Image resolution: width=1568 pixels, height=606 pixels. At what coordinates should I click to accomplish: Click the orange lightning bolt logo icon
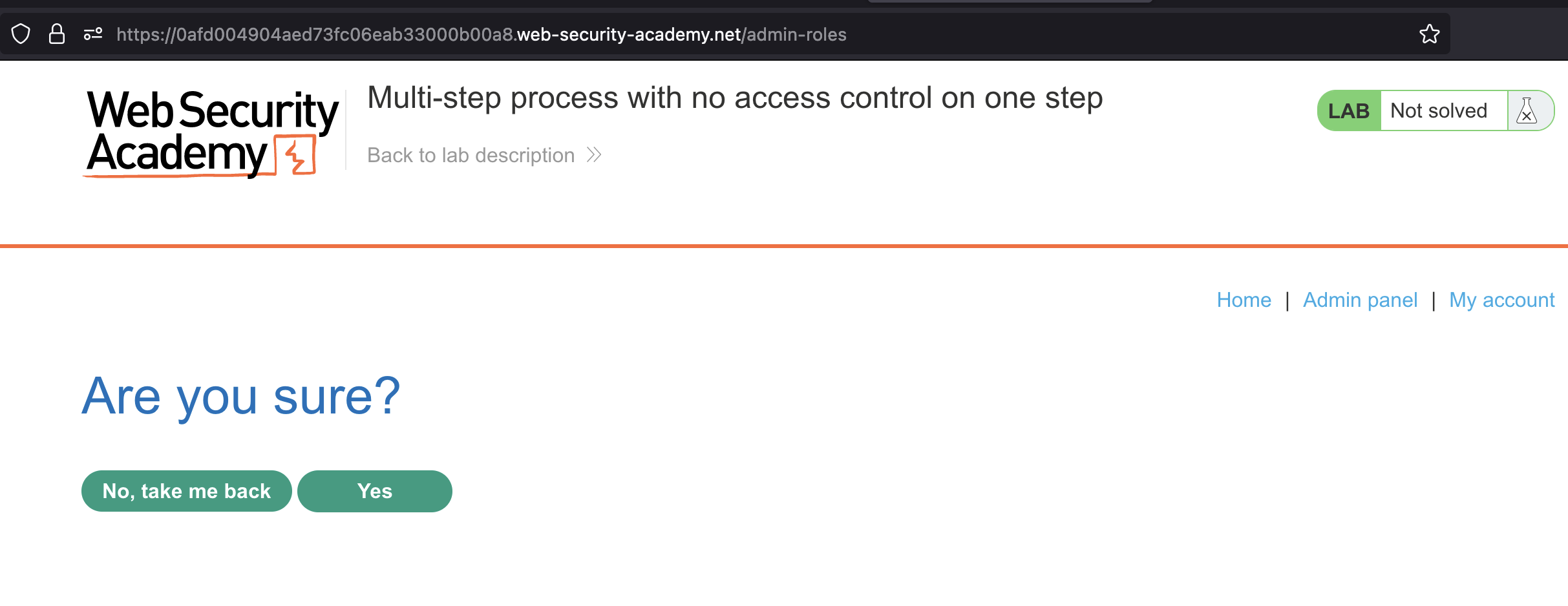click(x=297, y=155)
